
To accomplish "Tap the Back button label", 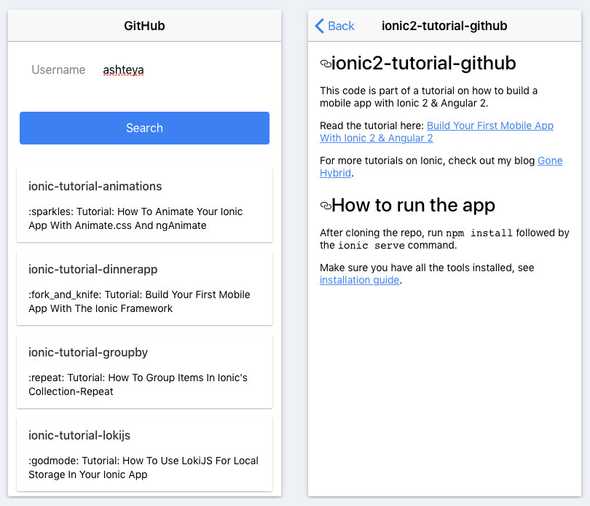I will (341, 26).
